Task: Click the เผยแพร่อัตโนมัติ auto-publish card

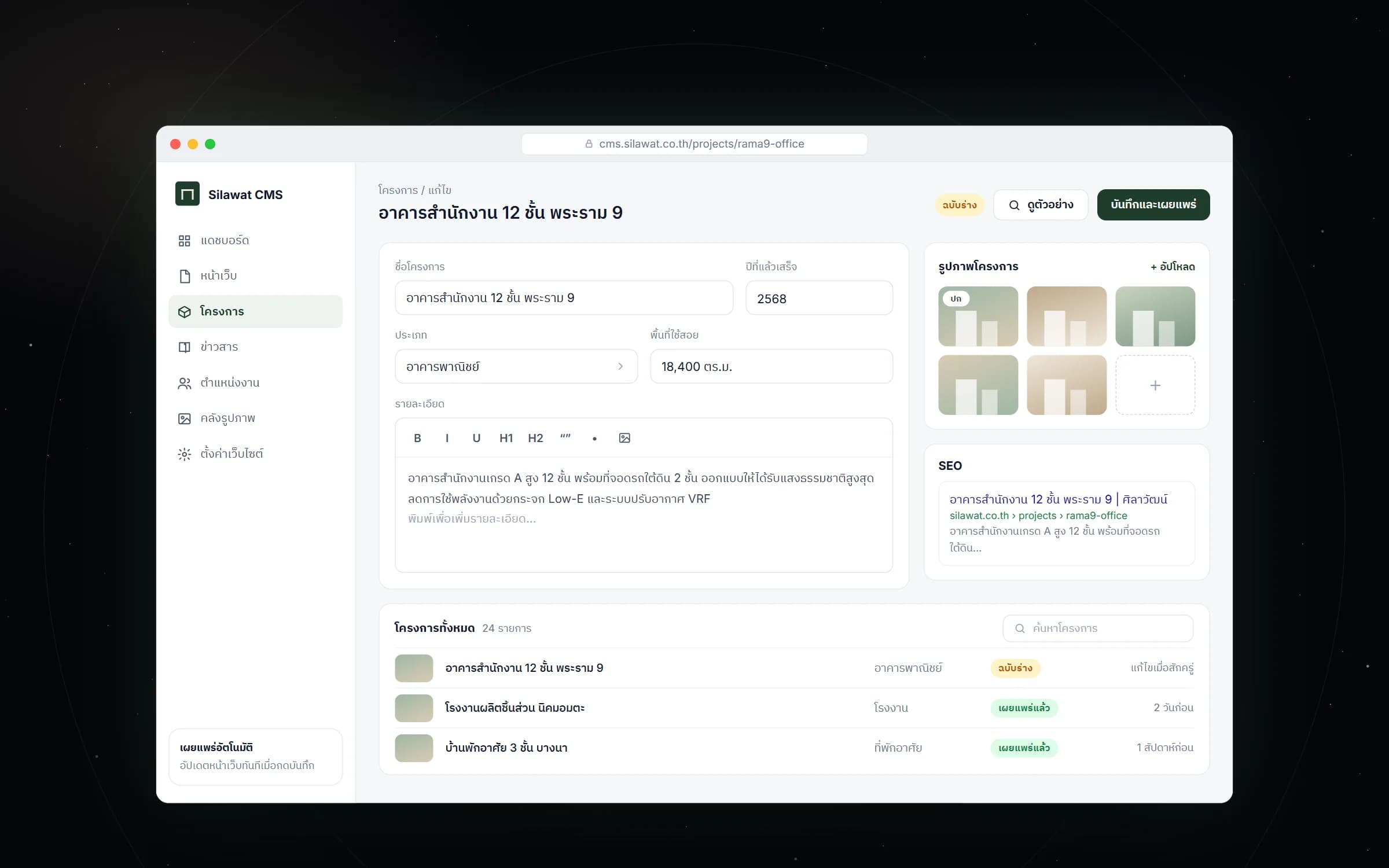Action: (x=255, y=756)
